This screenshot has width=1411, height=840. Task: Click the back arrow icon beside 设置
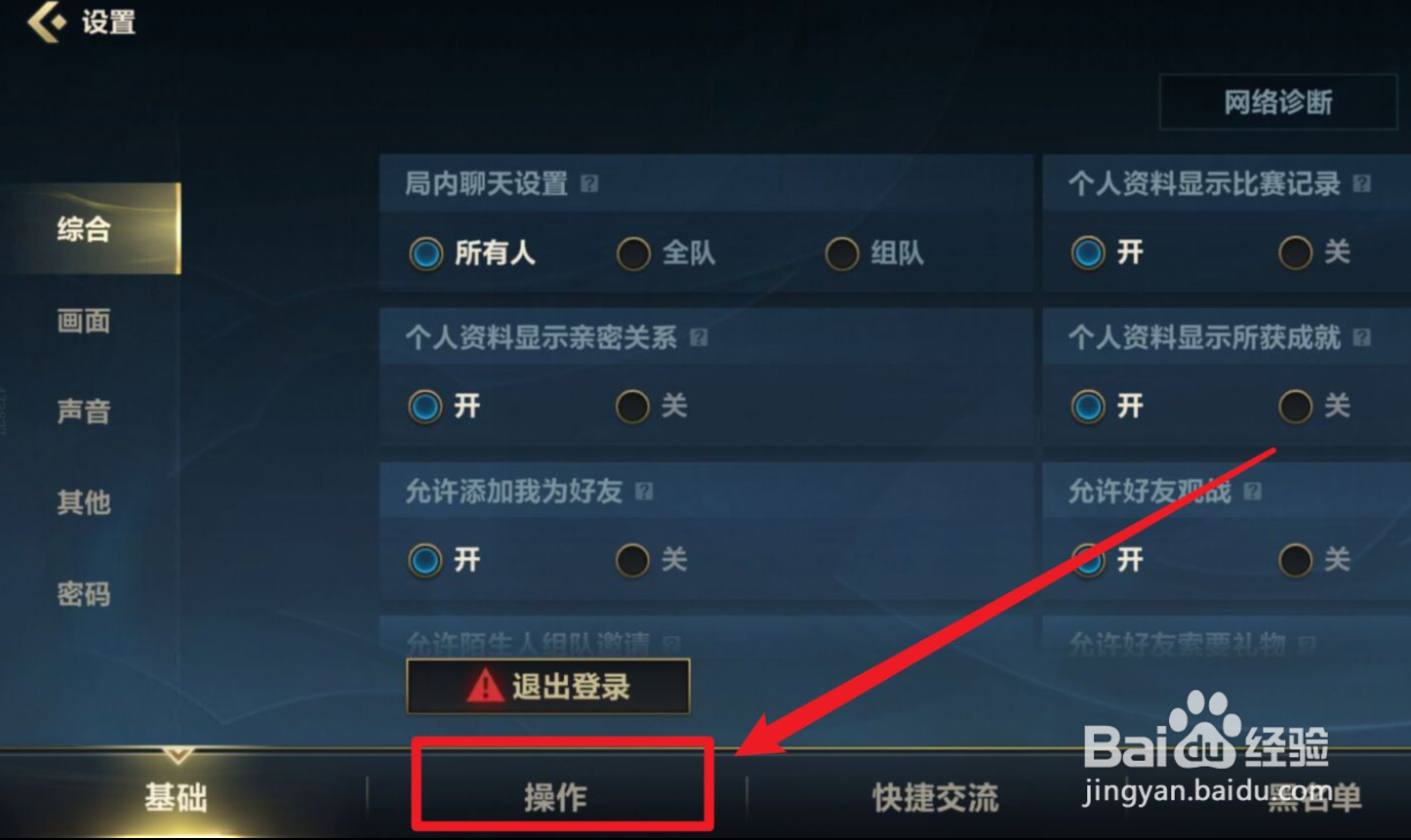coord(46,21)
